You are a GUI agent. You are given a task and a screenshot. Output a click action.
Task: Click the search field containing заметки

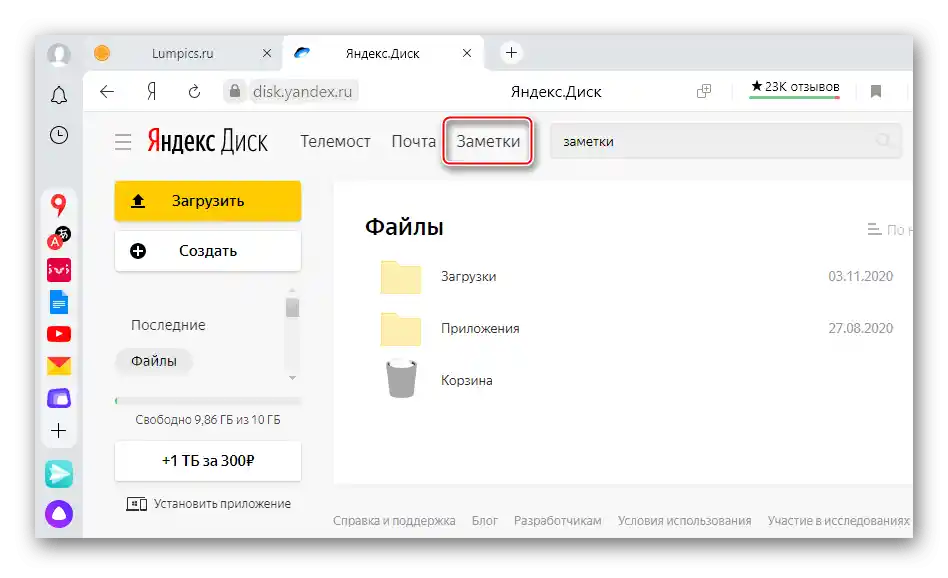click(x=726, y=141)
